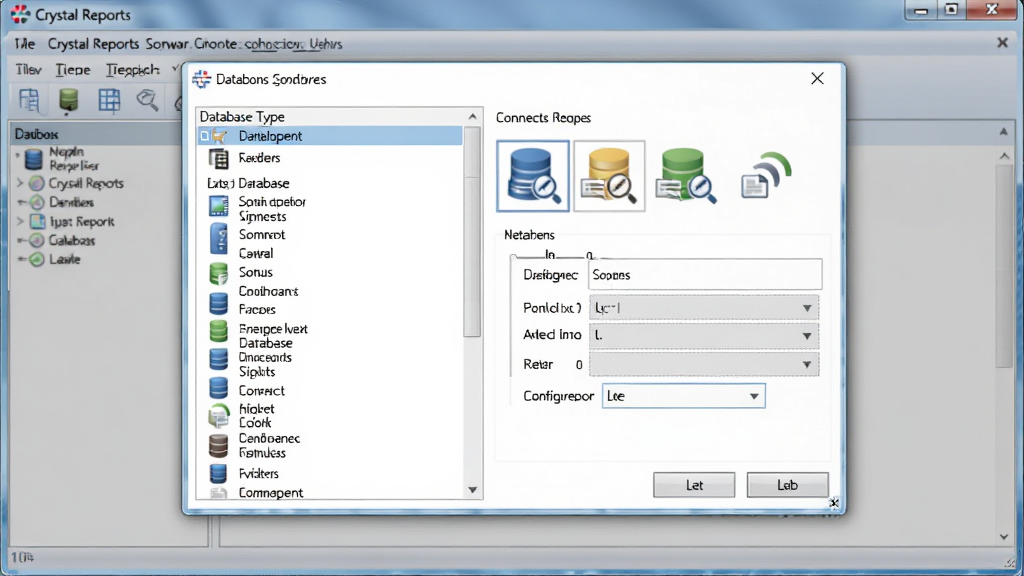Close the inner document with the menu-bar X
The width and height of the screenshot is (1024, 576).
[1002, 42]
